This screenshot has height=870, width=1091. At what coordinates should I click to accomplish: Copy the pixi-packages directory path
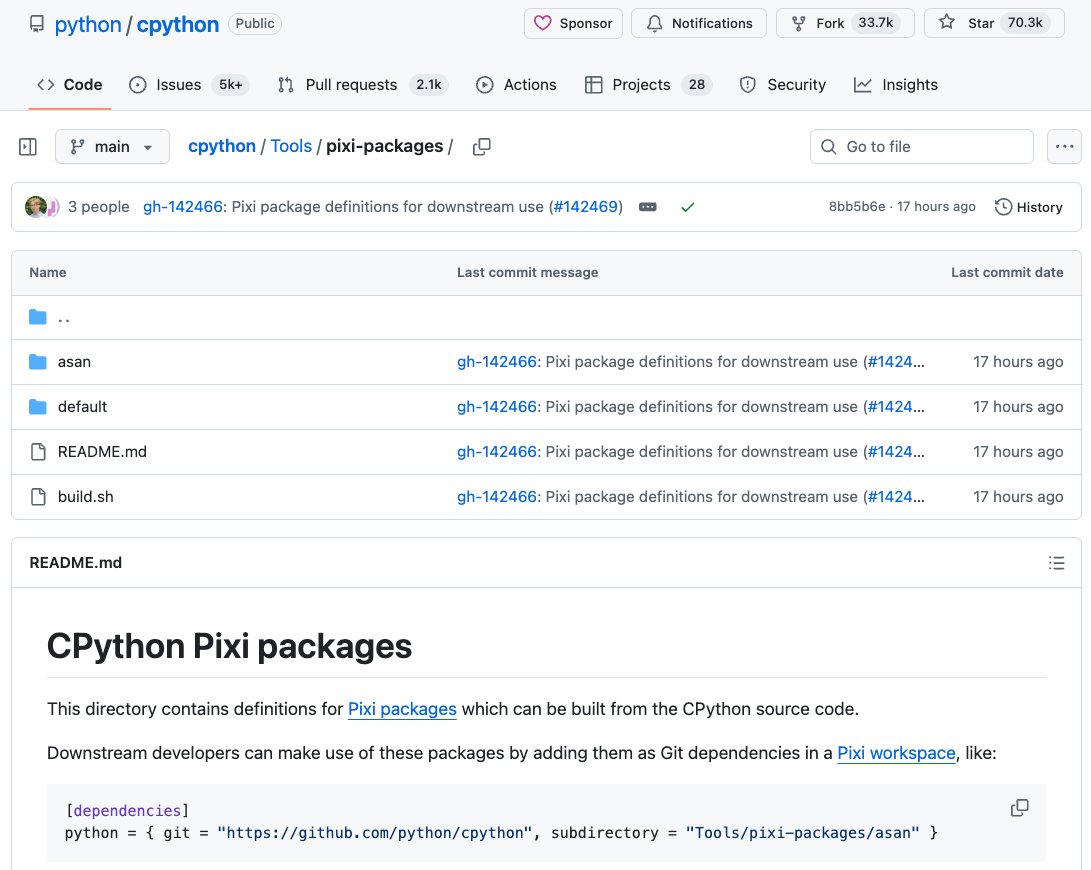[481, 146]
